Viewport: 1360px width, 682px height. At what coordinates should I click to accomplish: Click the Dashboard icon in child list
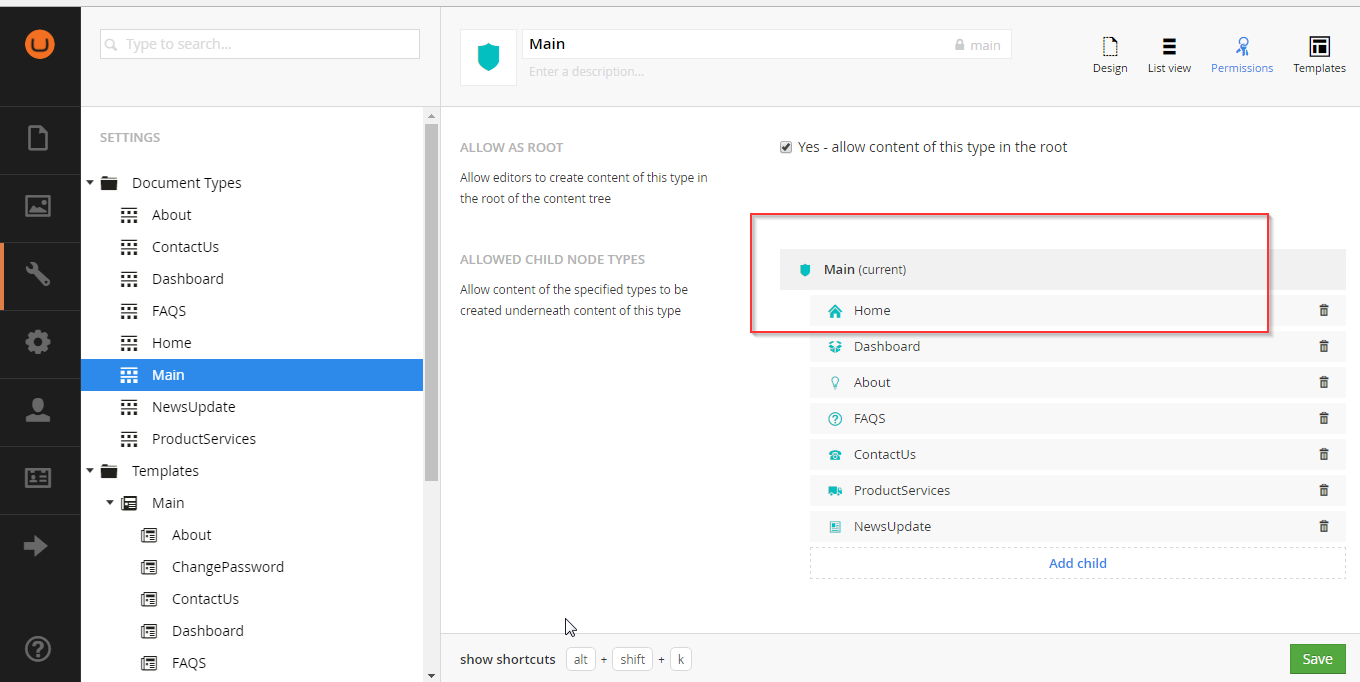[x=835, y=347]
